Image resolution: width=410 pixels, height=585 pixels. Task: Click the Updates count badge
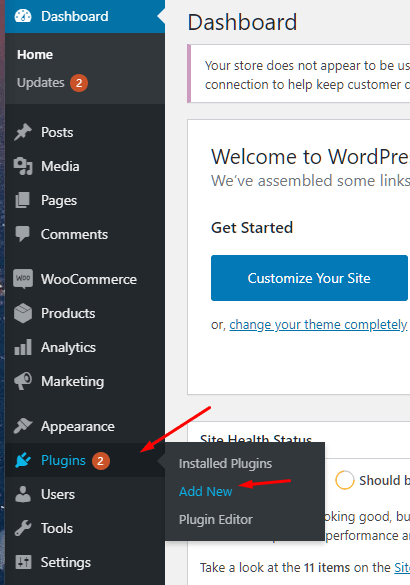click(79, 83)
